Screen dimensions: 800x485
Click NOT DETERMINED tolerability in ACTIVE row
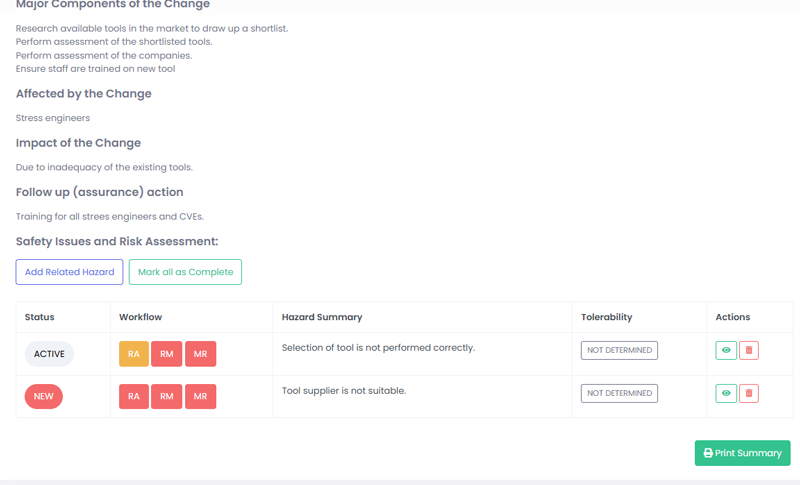coord(619,350)
